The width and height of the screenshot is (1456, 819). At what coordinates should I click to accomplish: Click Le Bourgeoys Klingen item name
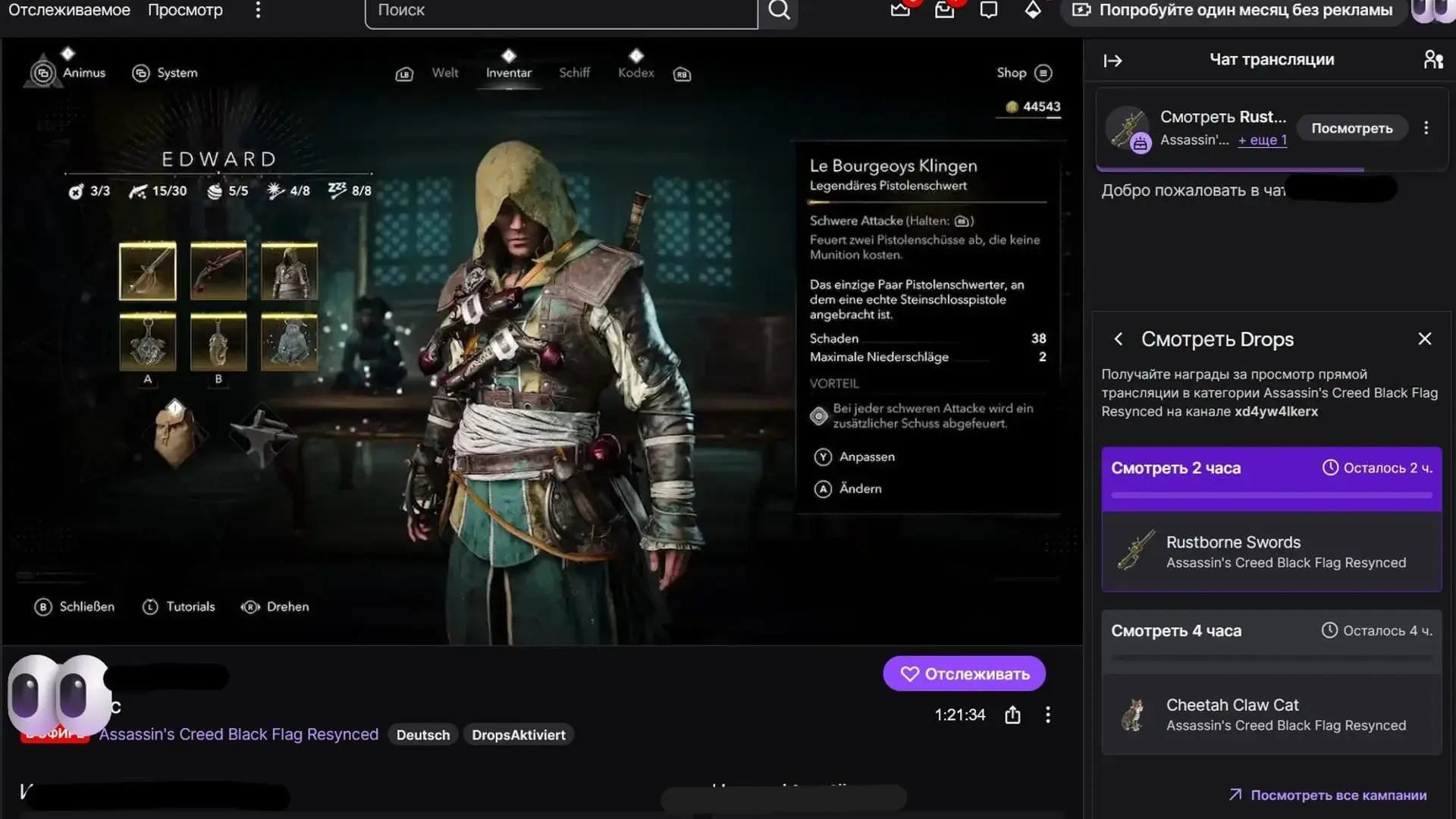[x=893, y=166]
